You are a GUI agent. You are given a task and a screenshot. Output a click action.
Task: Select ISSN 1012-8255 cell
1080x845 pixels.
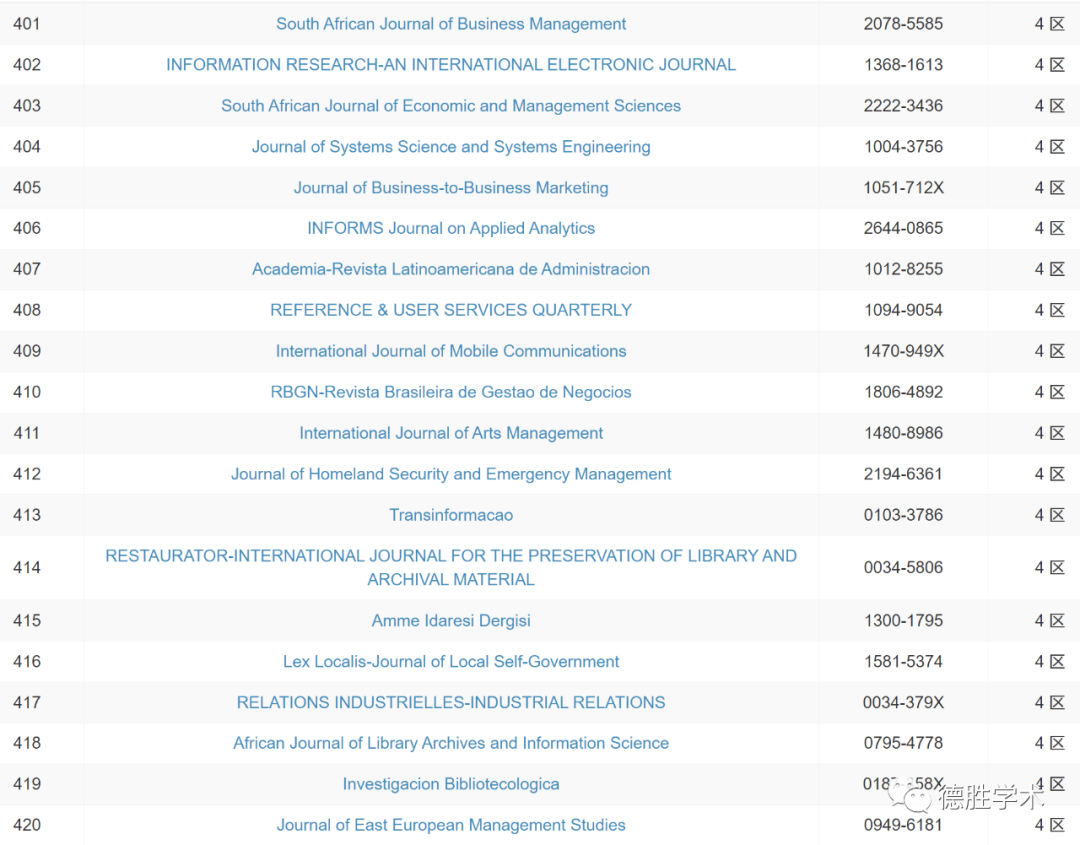click(x=903, y=269)
